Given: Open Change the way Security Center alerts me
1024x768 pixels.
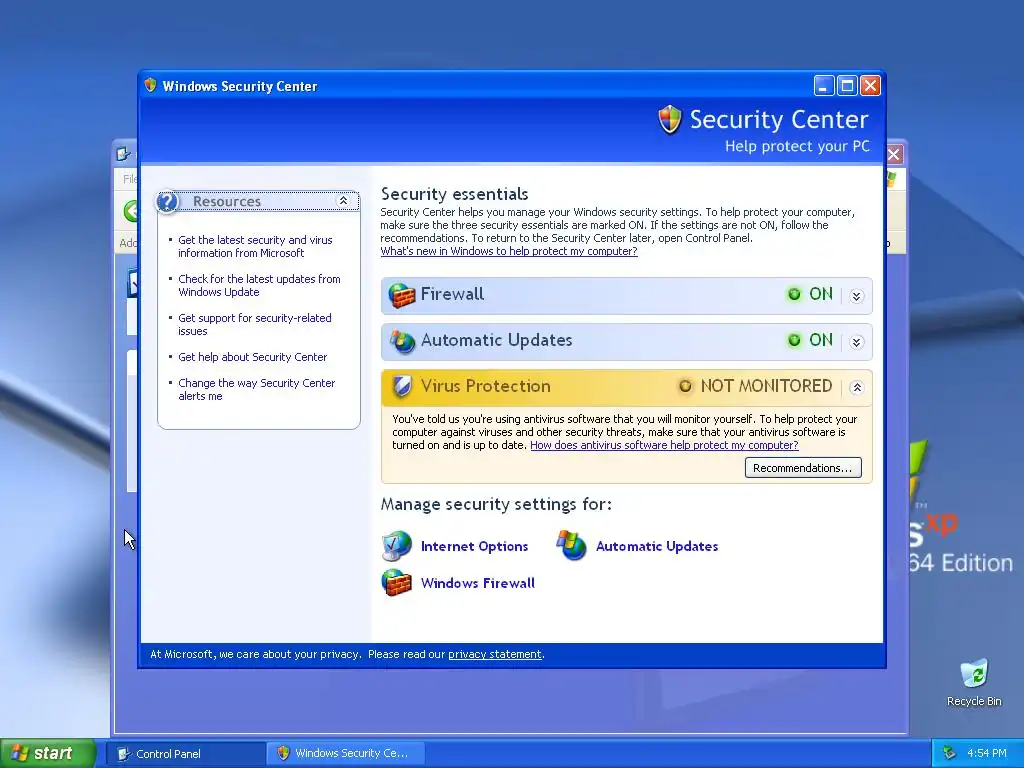Looking at the screenshot, I should pyautogui.click(x=257, y=390).
